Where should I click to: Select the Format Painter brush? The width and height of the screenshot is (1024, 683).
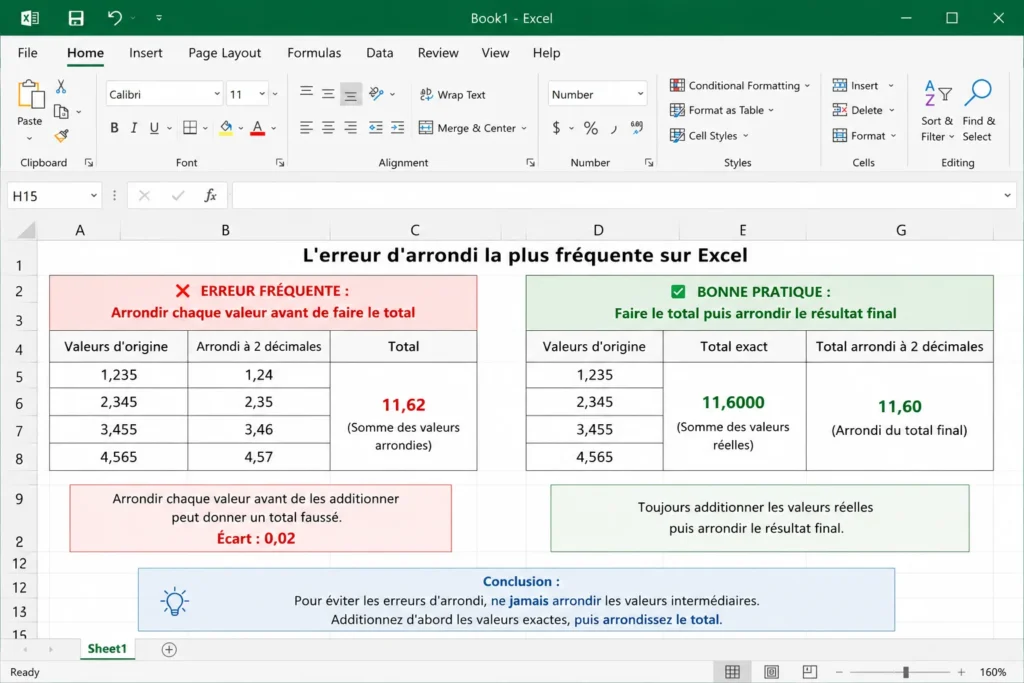point(61,136)
